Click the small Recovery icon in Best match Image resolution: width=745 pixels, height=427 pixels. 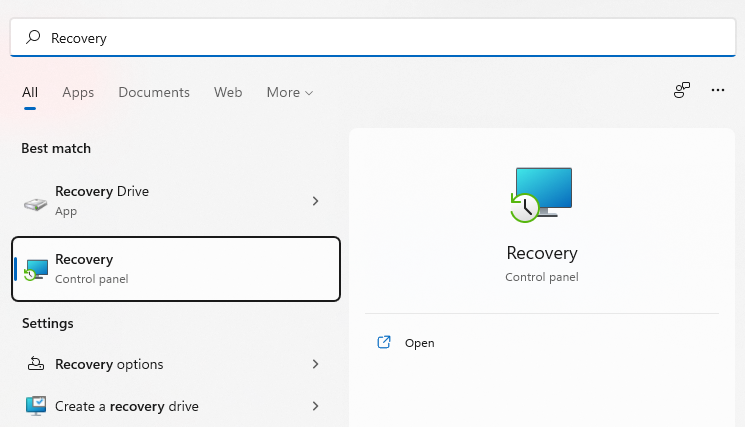click(x=36, y=269)
